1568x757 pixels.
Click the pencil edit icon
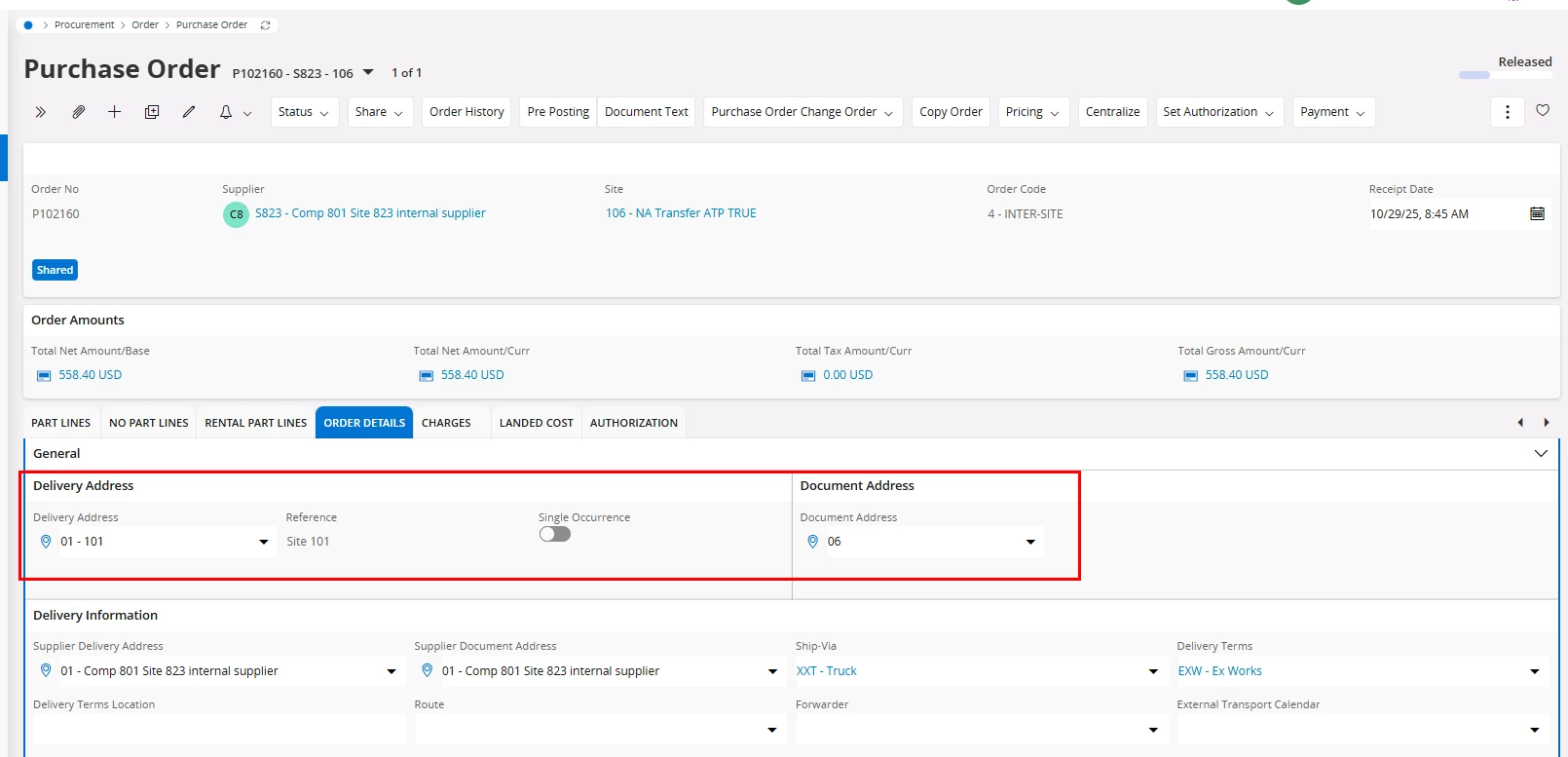(189, 112)
